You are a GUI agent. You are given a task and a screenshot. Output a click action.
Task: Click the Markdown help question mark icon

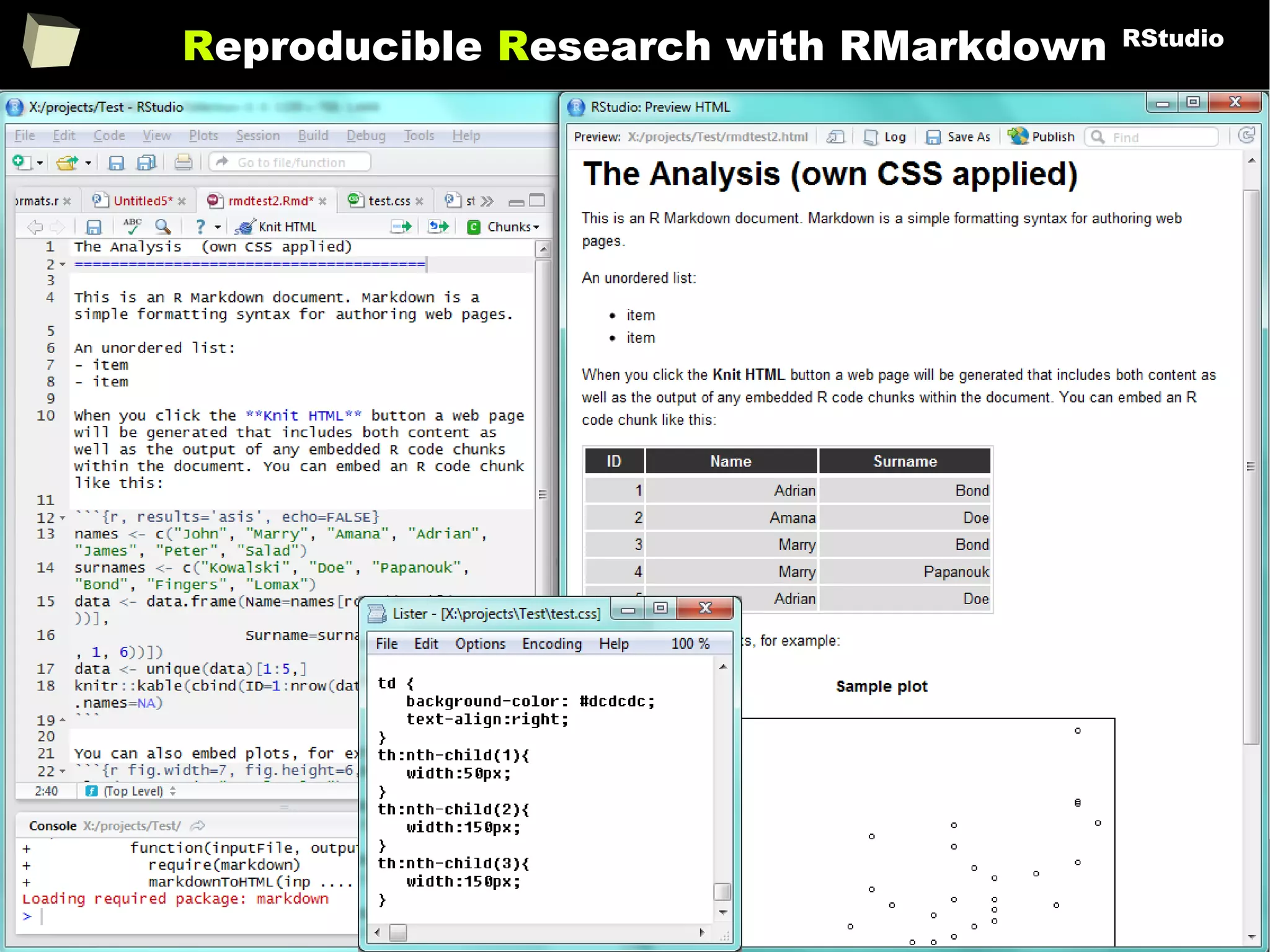point(200,226)
